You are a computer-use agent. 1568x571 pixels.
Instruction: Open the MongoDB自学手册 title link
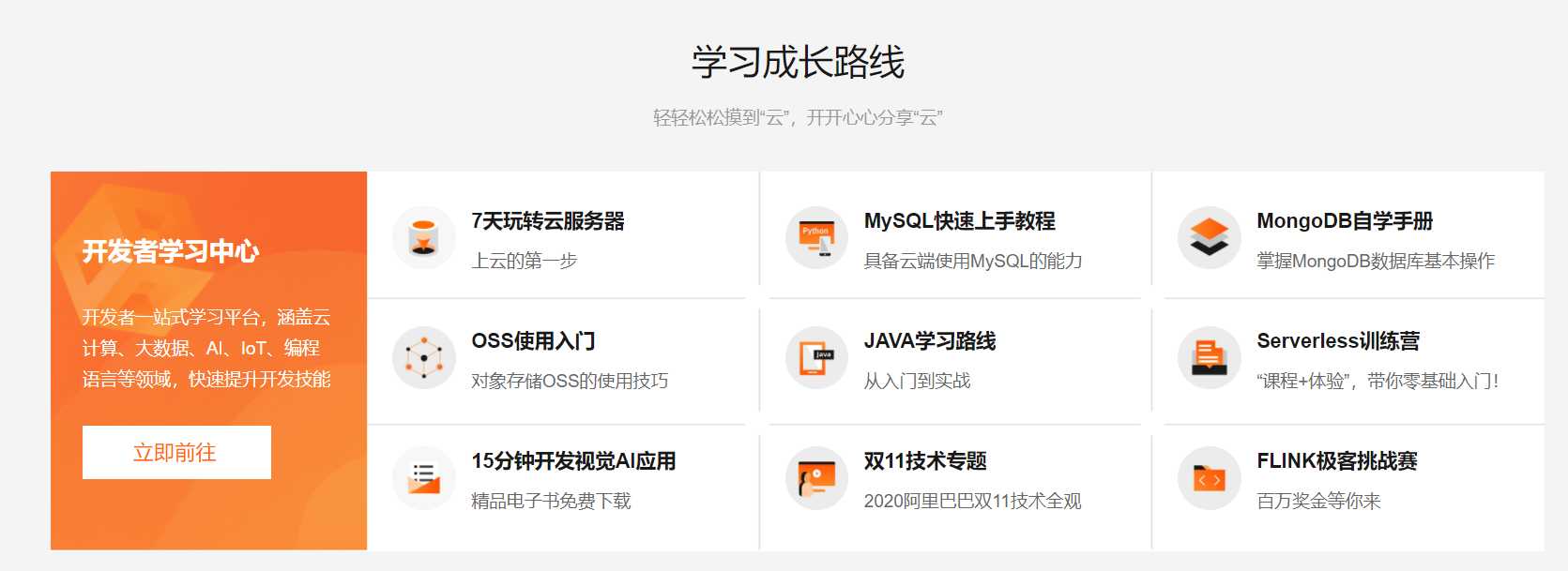point(1345,221)
